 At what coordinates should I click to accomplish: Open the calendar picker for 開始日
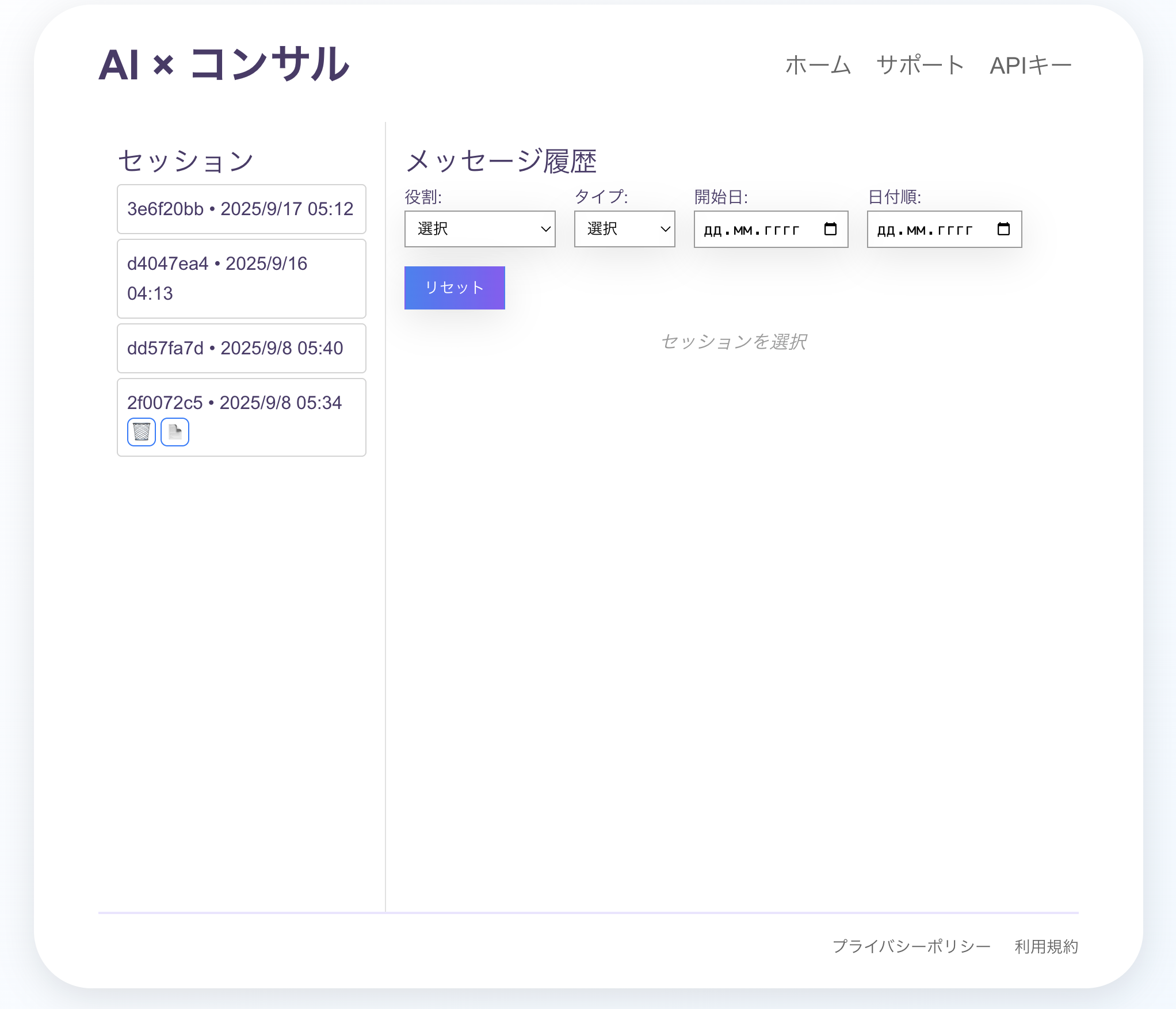[830, 229]
